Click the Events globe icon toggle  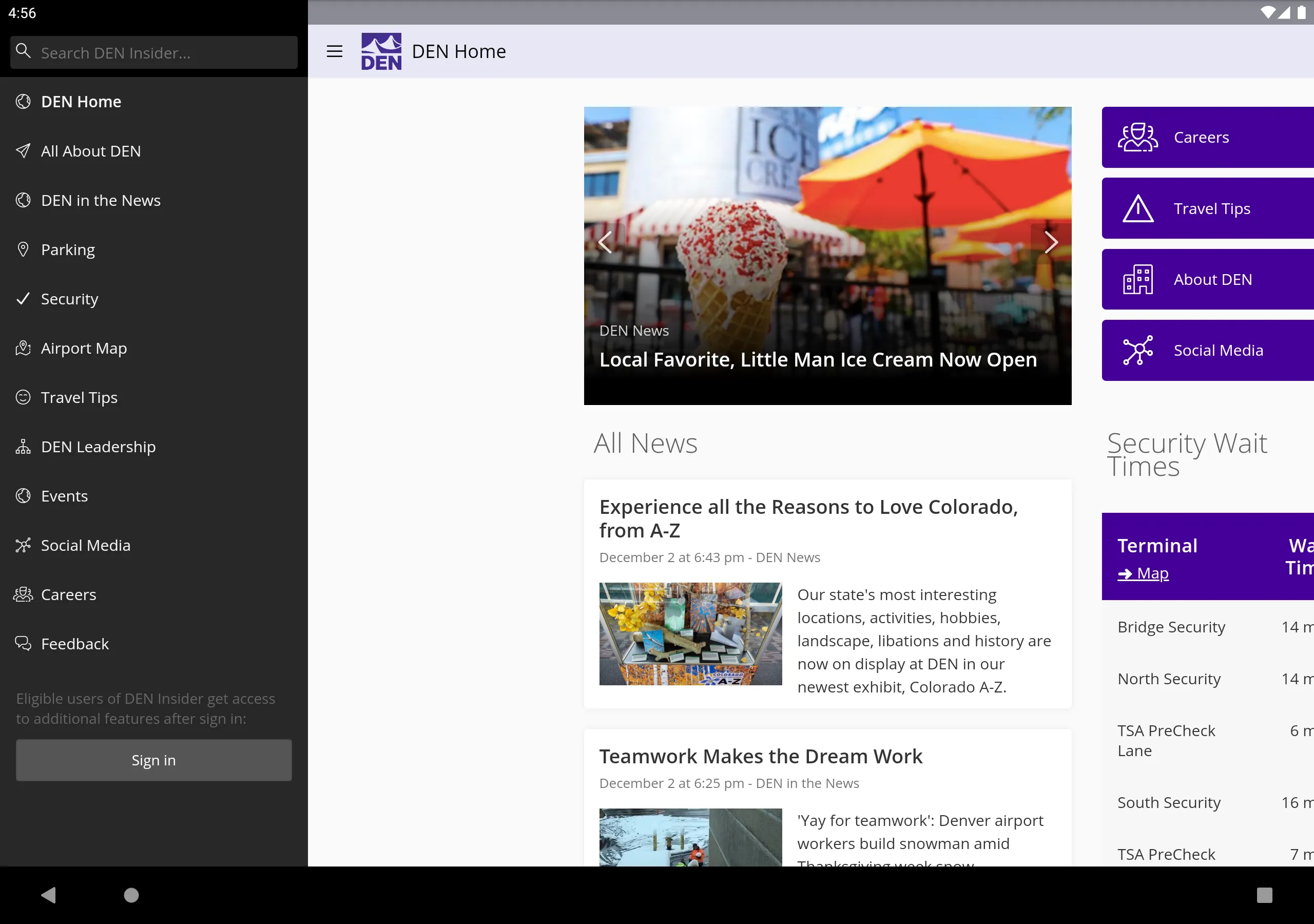point(24,495)
